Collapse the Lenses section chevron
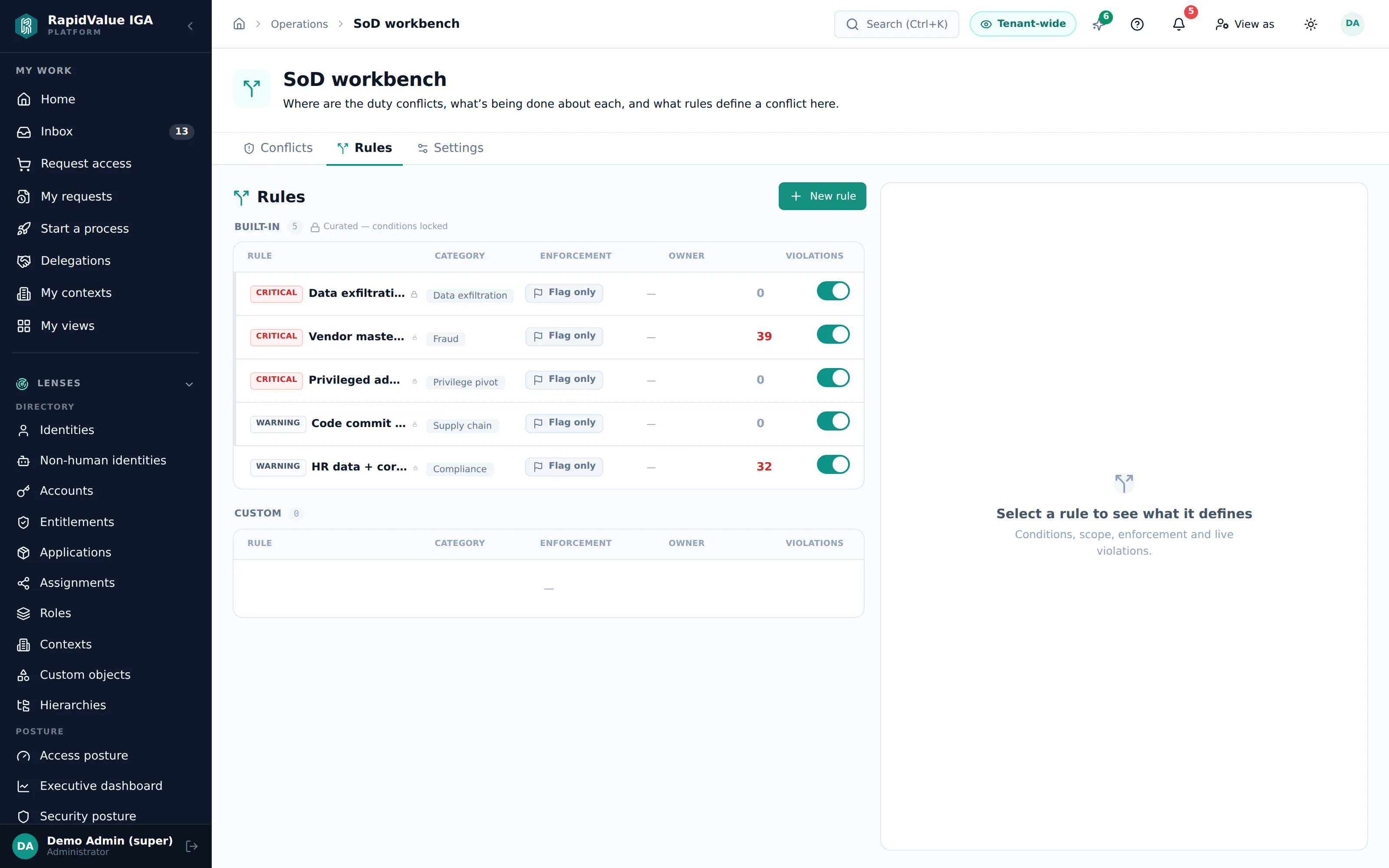This screenshot has width=1389, height=868. 189,384
